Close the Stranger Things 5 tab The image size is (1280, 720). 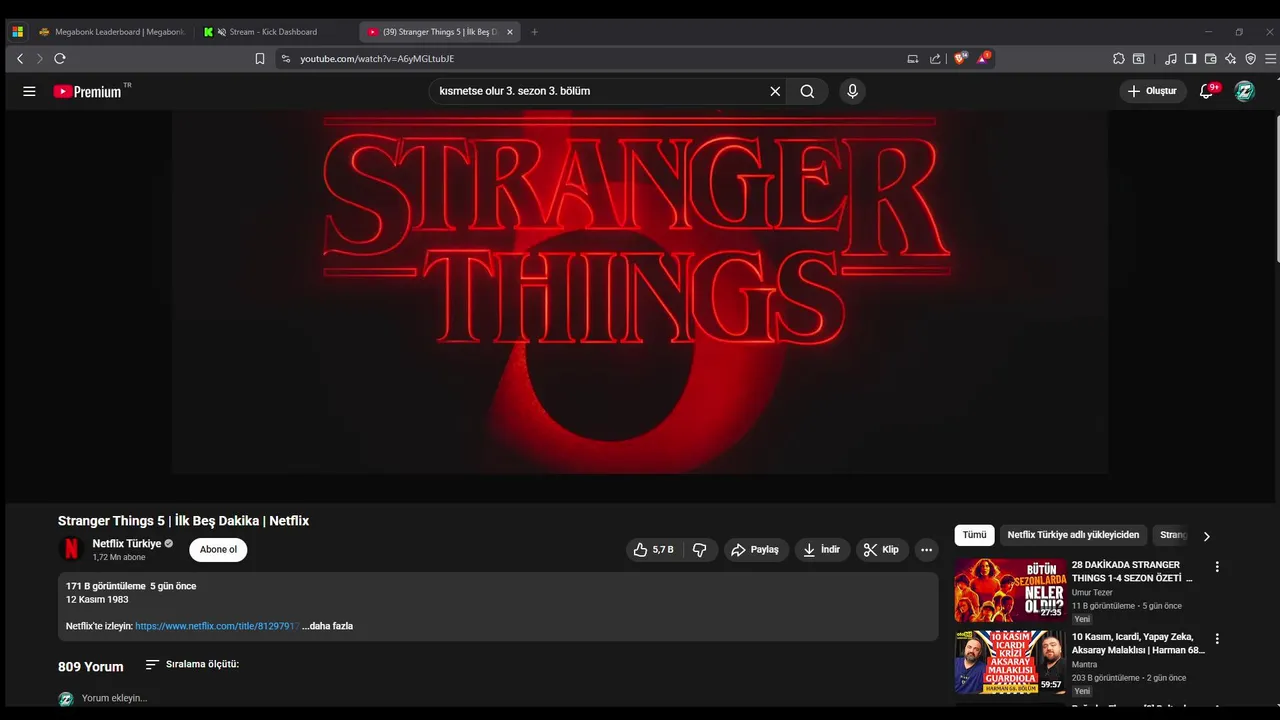click(x=510, y=32)
